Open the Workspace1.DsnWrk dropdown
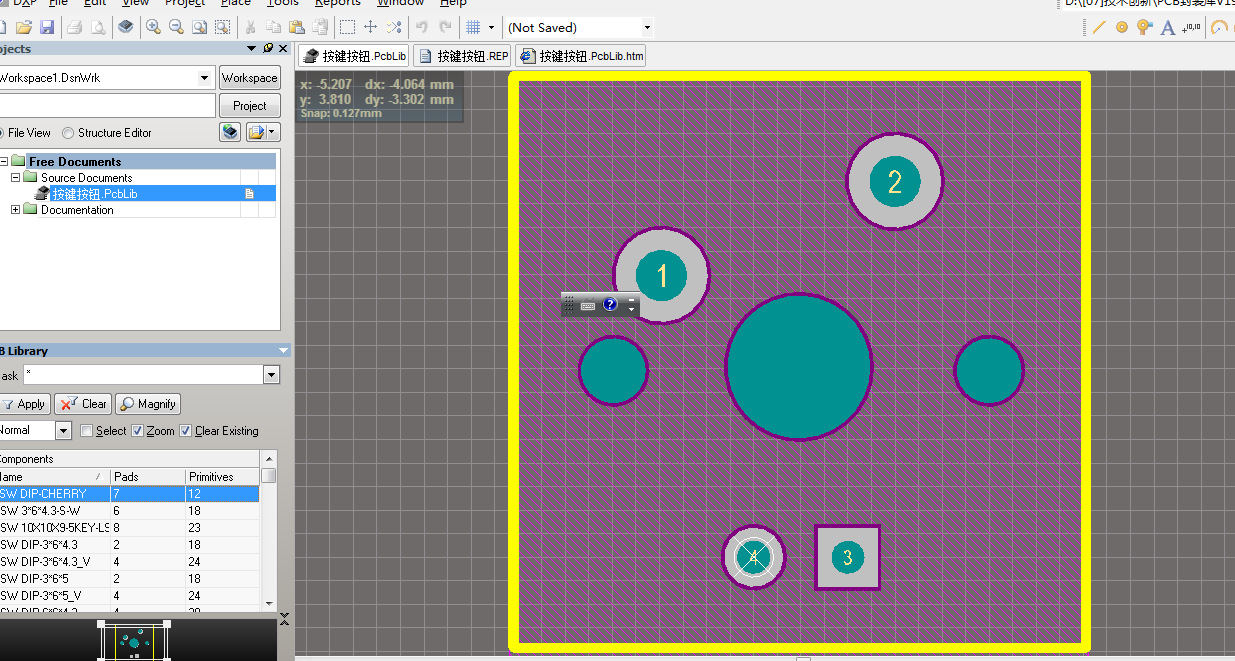This screenshot has height=661, width=1235. tap(205, 78)
